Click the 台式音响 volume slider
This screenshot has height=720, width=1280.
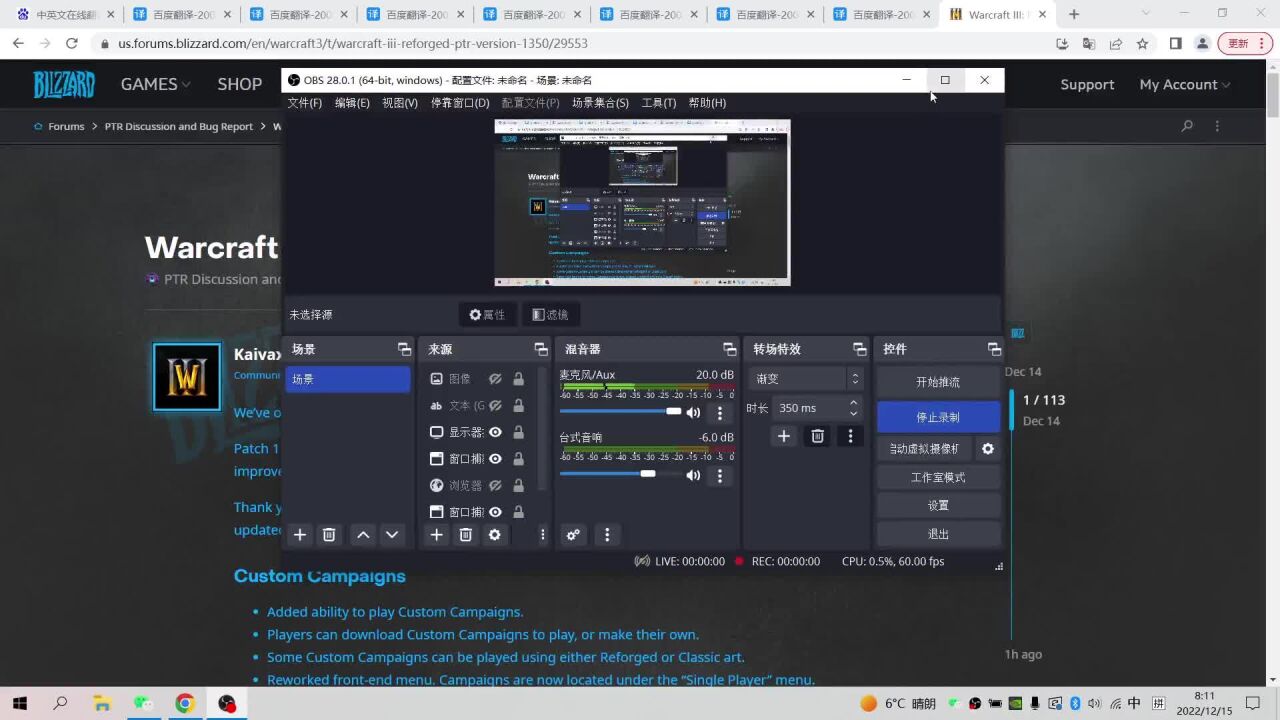pyautogui.click(x=620, y=474)
